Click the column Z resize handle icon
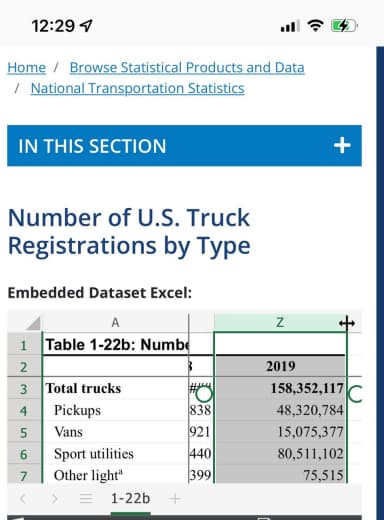 click(347, 323)
